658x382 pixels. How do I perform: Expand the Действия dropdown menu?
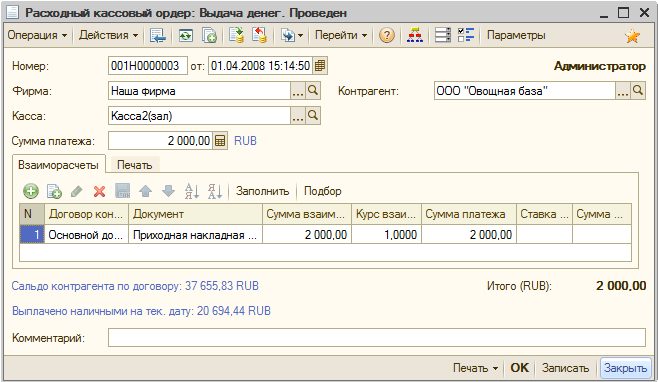click(109, 35)
